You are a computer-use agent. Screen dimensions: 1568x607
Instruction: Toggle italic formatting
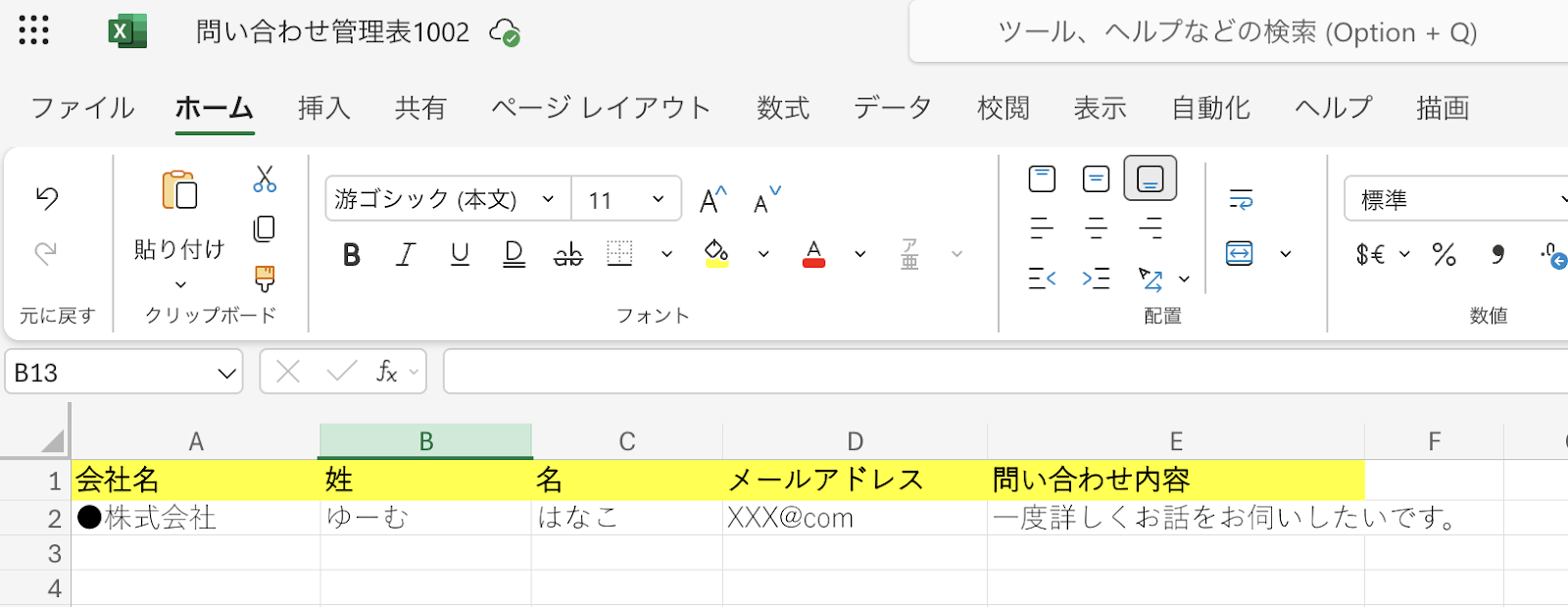406,255
